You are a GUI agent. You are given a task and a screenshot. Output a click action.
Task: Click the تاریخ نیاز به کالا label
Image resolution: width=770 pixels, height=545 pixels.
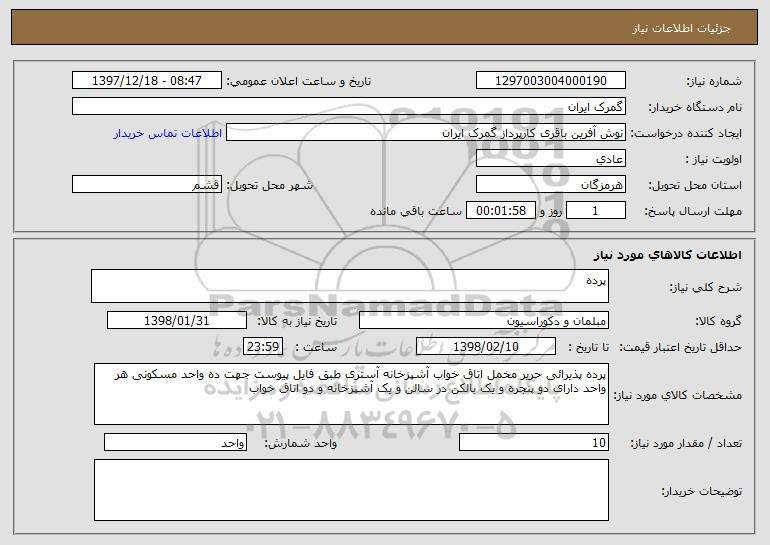click(297, 322)
